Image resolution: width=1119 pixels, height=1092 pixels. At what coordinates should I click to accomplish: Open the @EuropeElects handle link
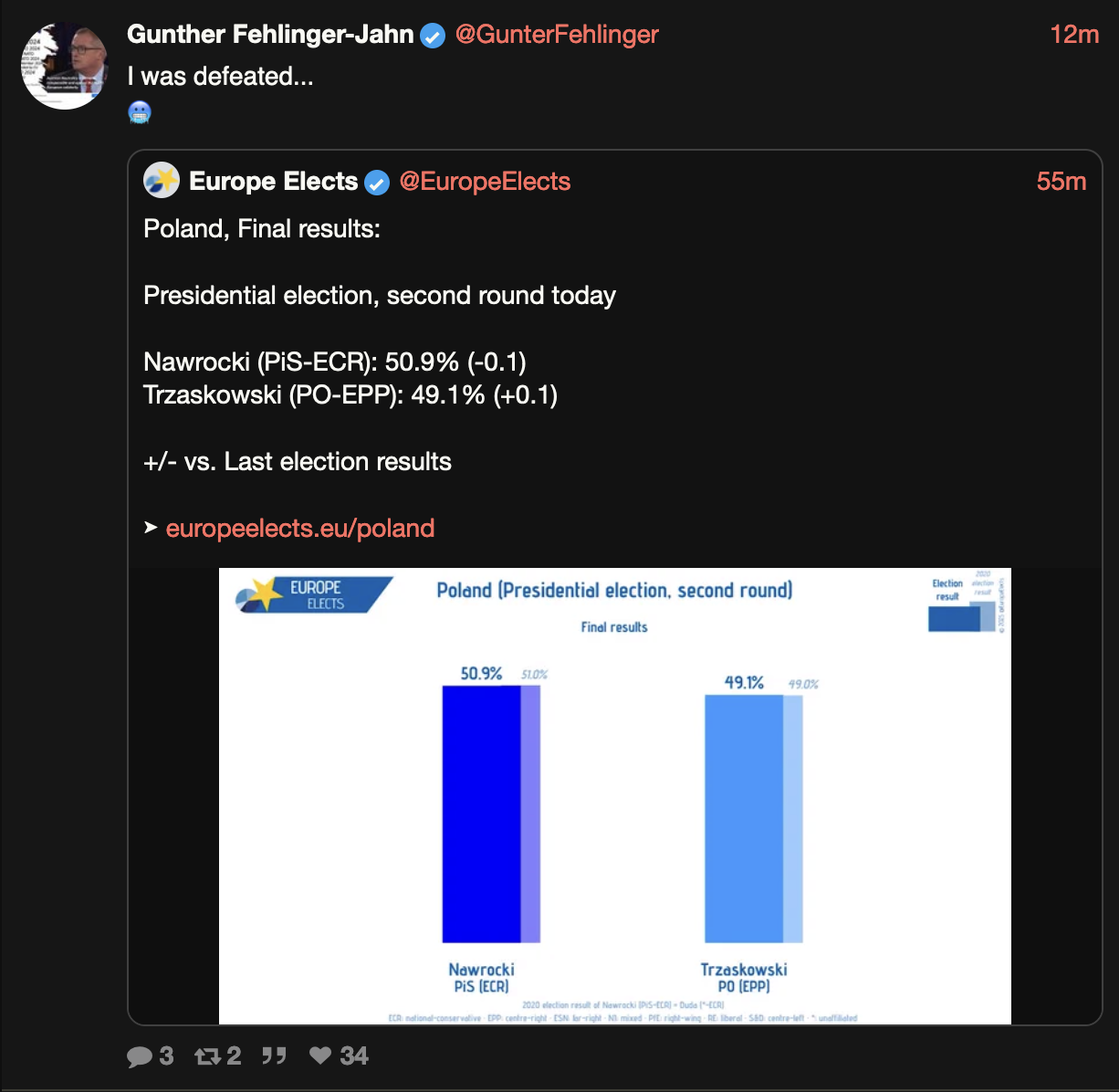pyautogui.click(x=485, y=182)
